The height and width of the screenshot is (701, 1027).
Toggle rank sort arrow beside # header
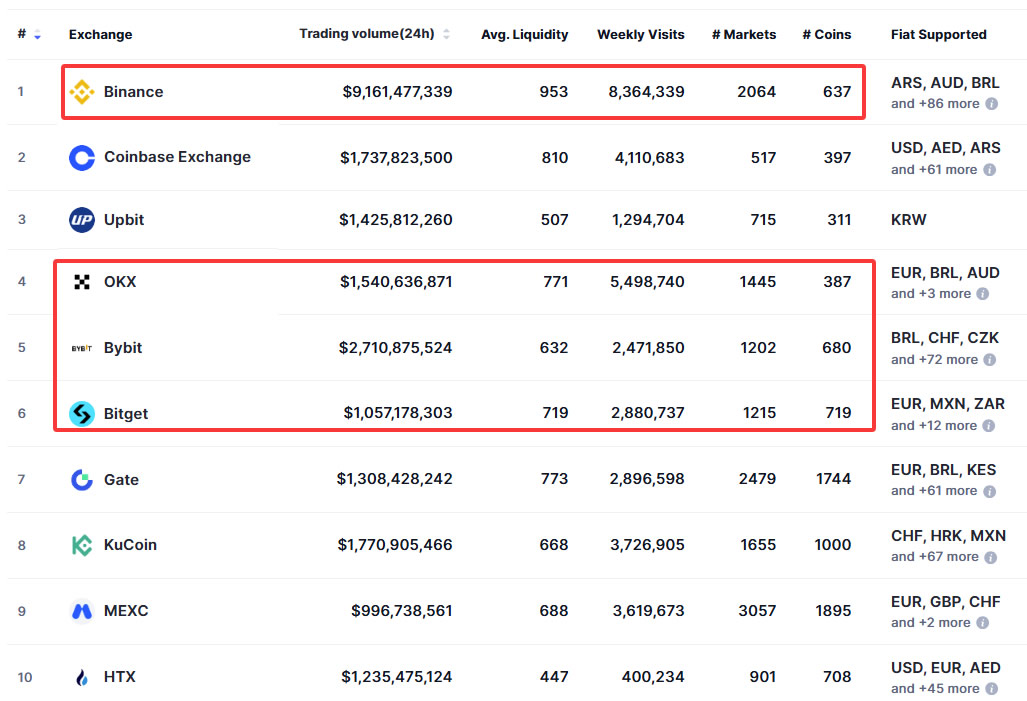pyautogui.click(x=37, y=35)
